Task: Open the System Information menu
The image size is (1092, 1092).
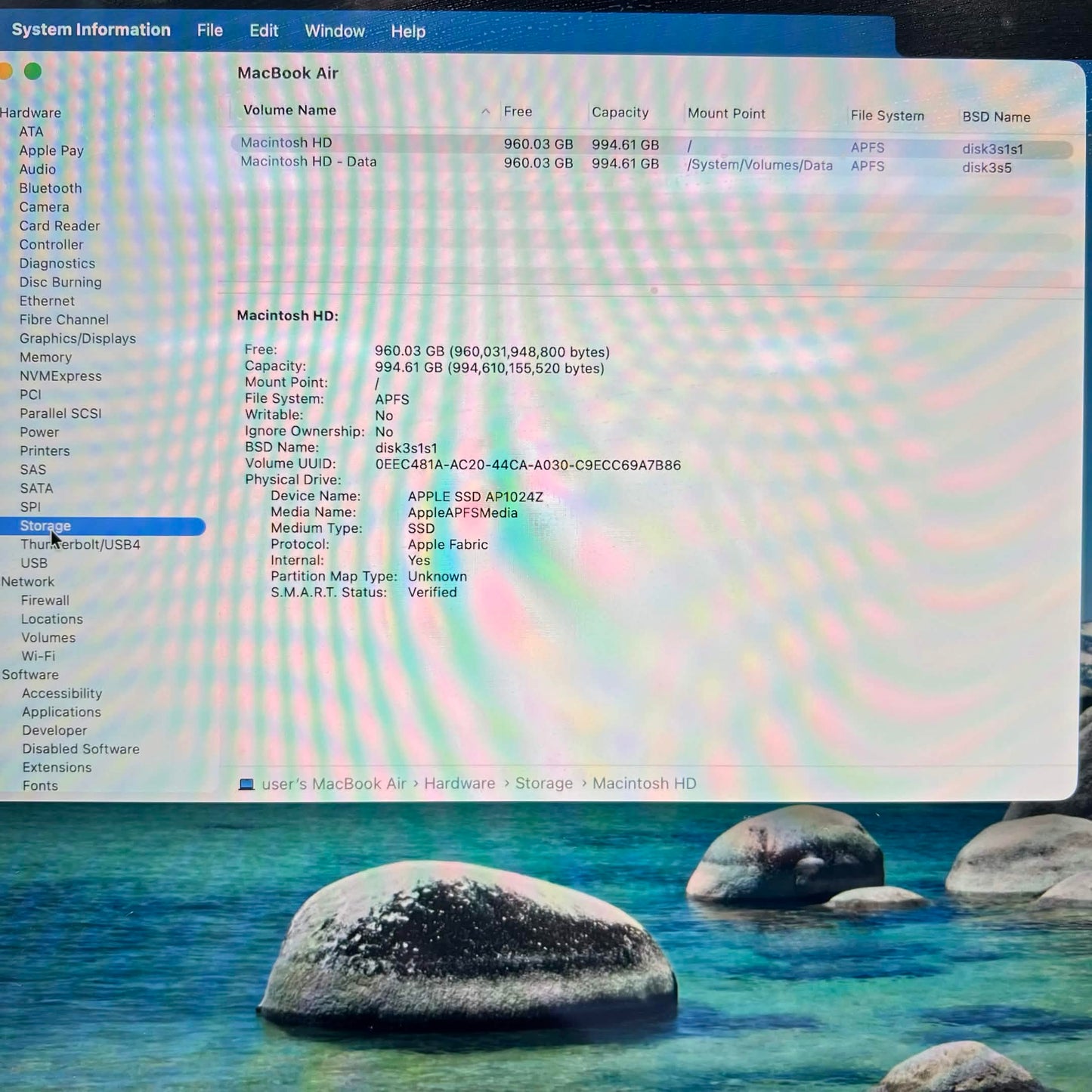Action: click(x=91, y=29)
